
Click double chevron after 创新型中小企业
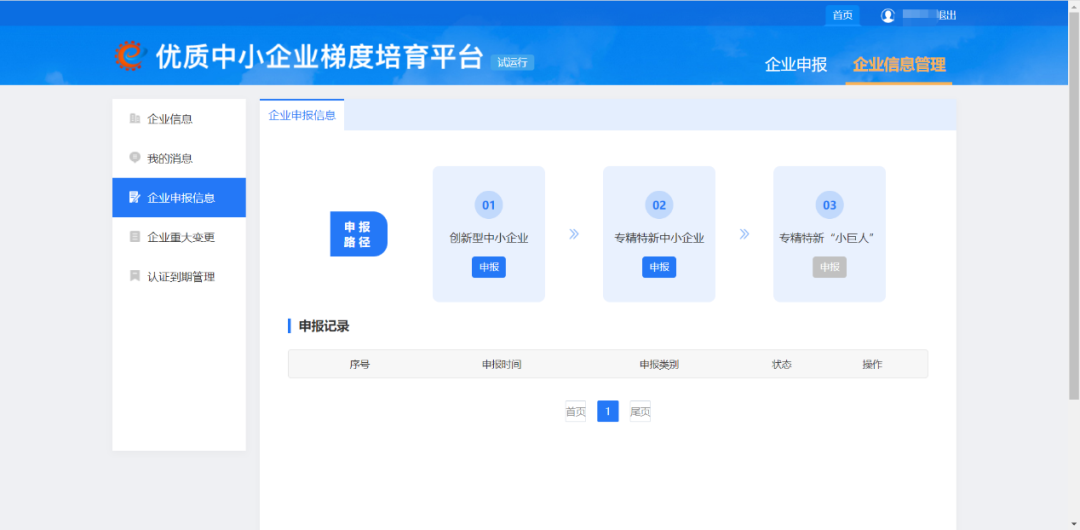click(x=574, y=234)
